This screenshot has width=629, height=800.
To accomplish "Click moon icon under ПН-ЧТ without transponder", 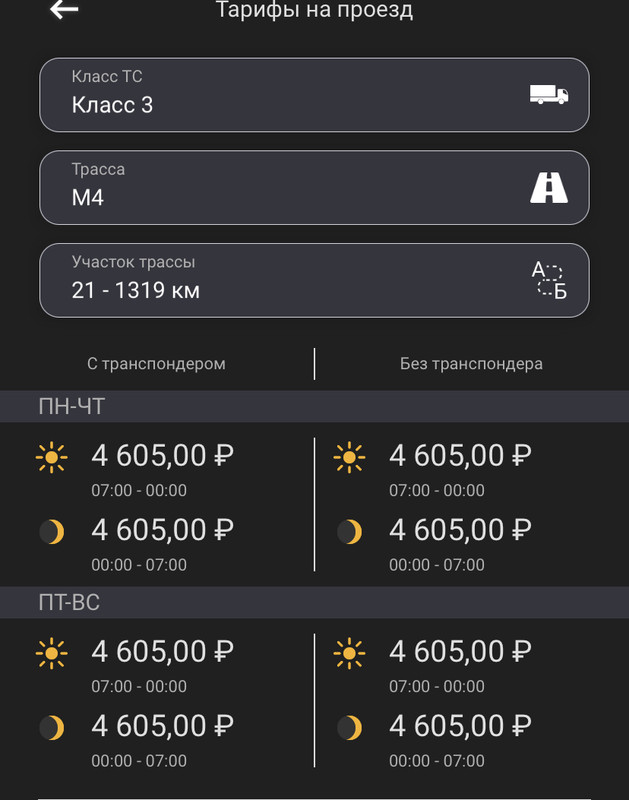I will click(349, 532).
